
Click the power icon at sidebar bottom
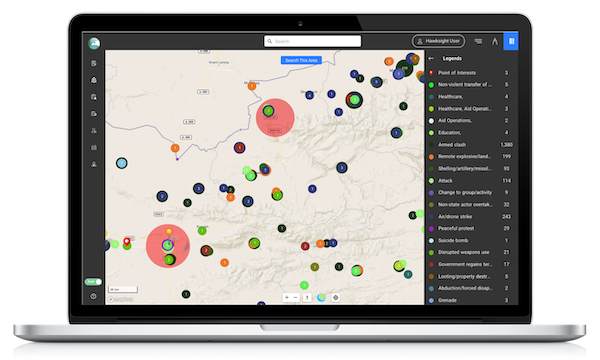tap(93, 296)
